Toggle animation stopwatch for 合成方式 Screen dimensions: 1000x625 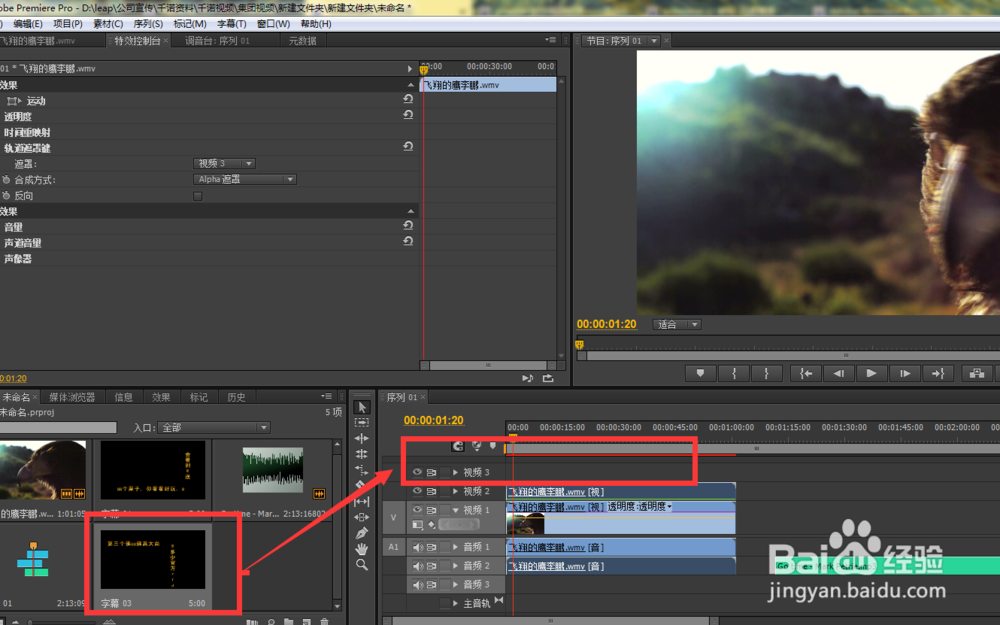6,180
